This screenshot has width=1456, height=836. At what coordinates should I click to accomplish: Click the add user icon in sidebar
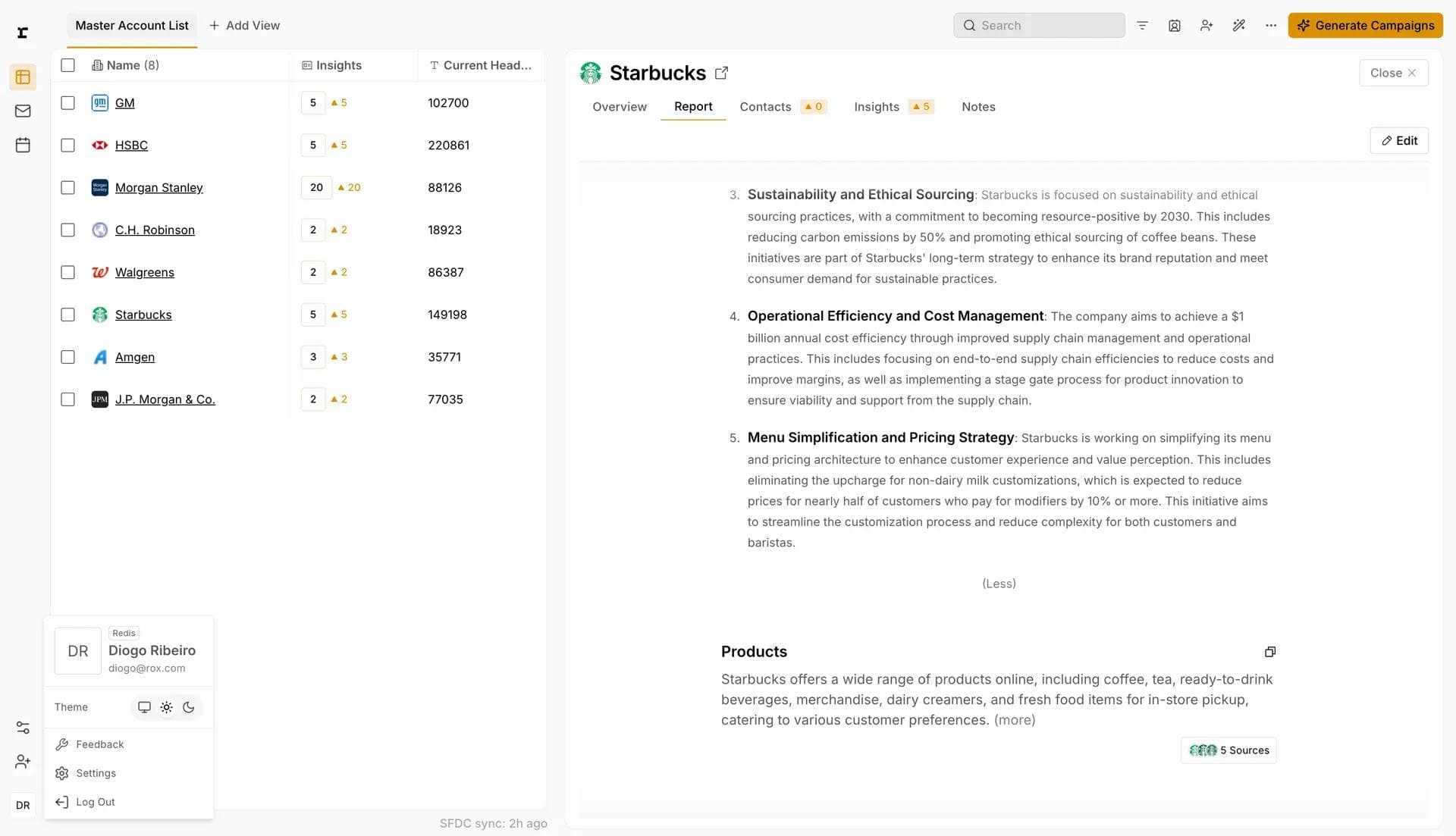point(23,761)
